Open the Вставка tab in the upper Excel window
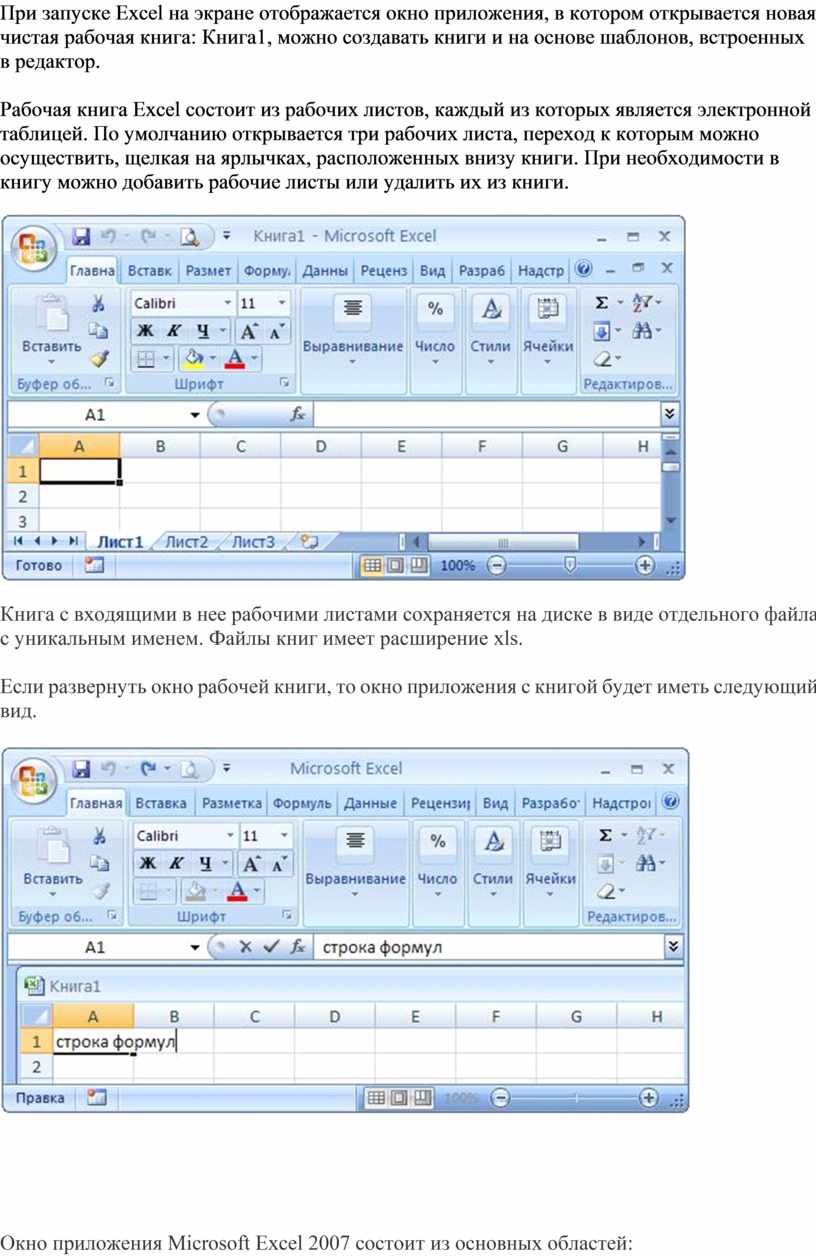Viewport: 816px width, 1256px height. [150, 270]
